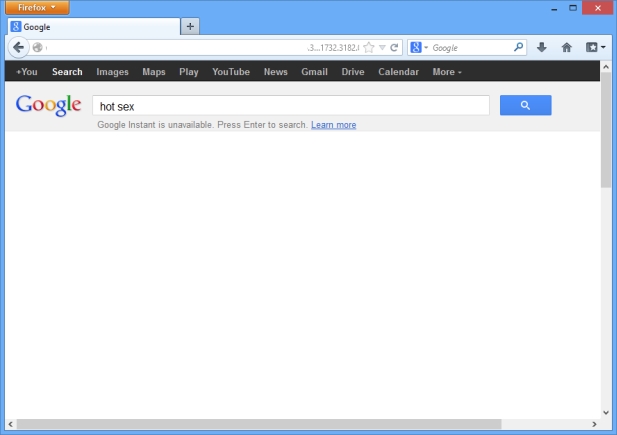Screen dimensions: 617x435
Task: Expand the search engine selector dropdown
Action: coord(419,48)
